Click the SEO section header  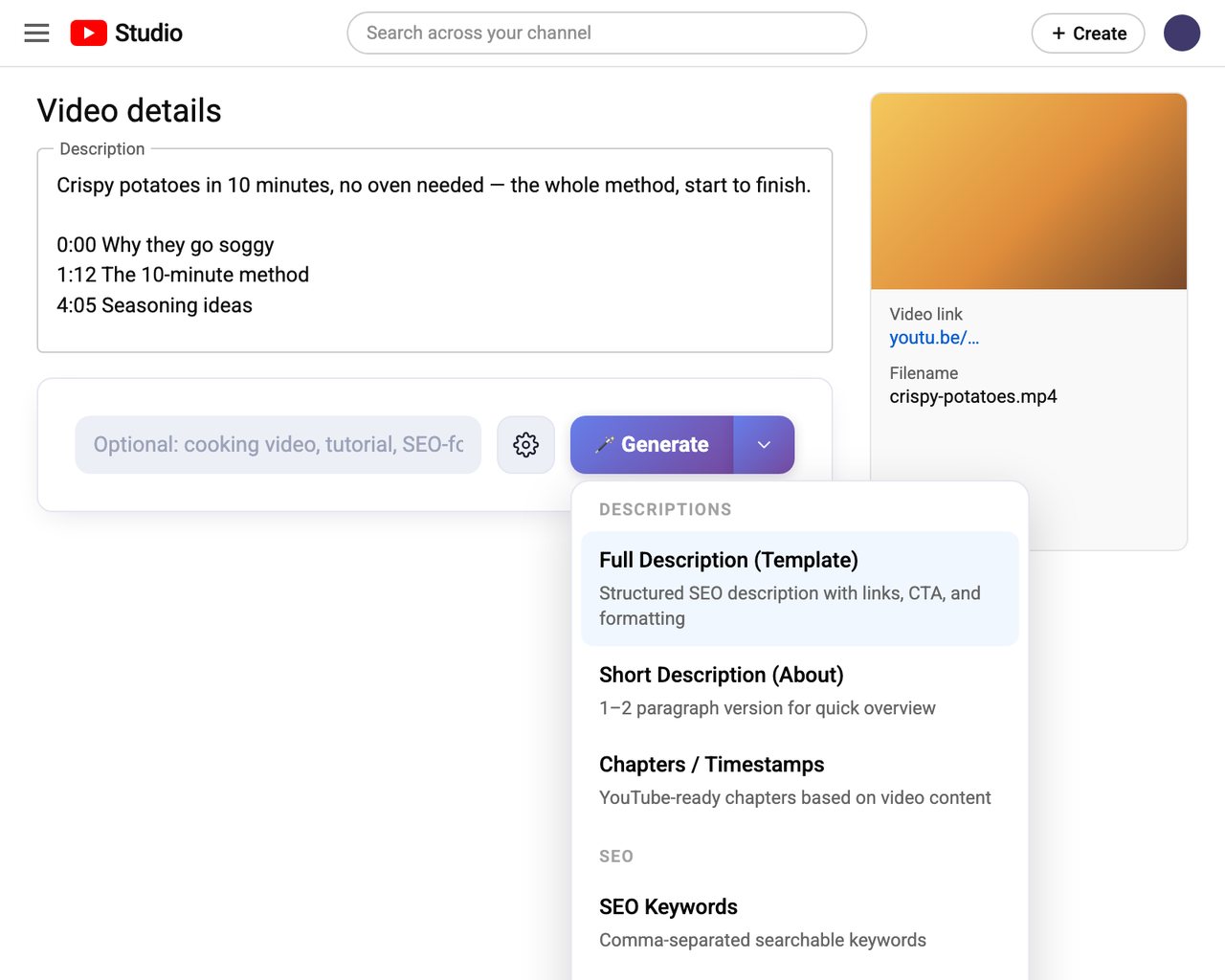pos(616,857)
